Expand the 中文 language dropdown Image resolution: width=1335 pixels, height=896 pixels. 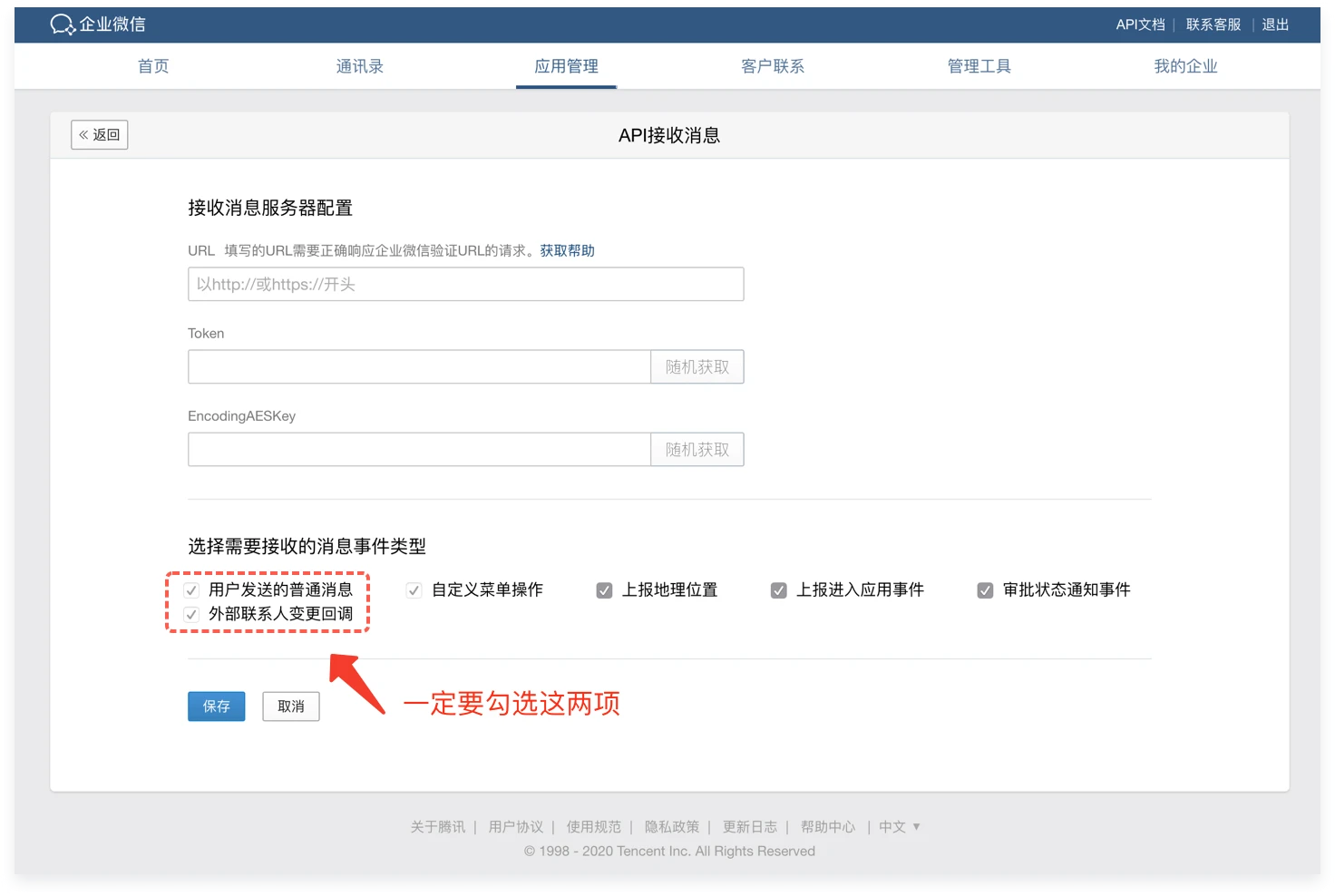point(900,827)
